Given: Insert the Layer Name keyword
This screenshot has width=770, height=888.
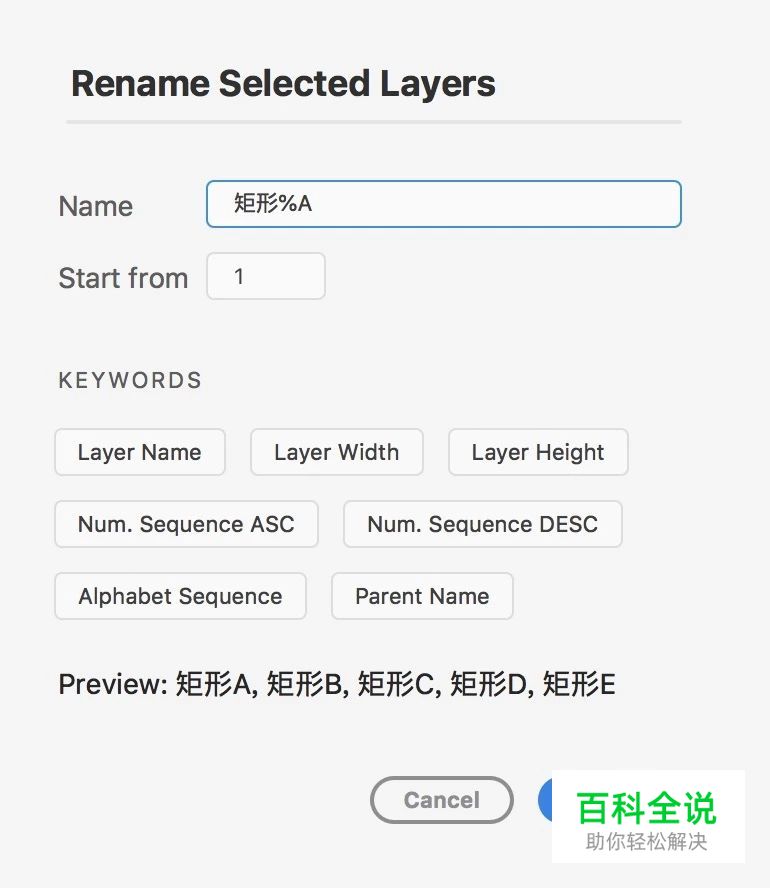Looking at the screenshot, I should (x=139, y=452).
